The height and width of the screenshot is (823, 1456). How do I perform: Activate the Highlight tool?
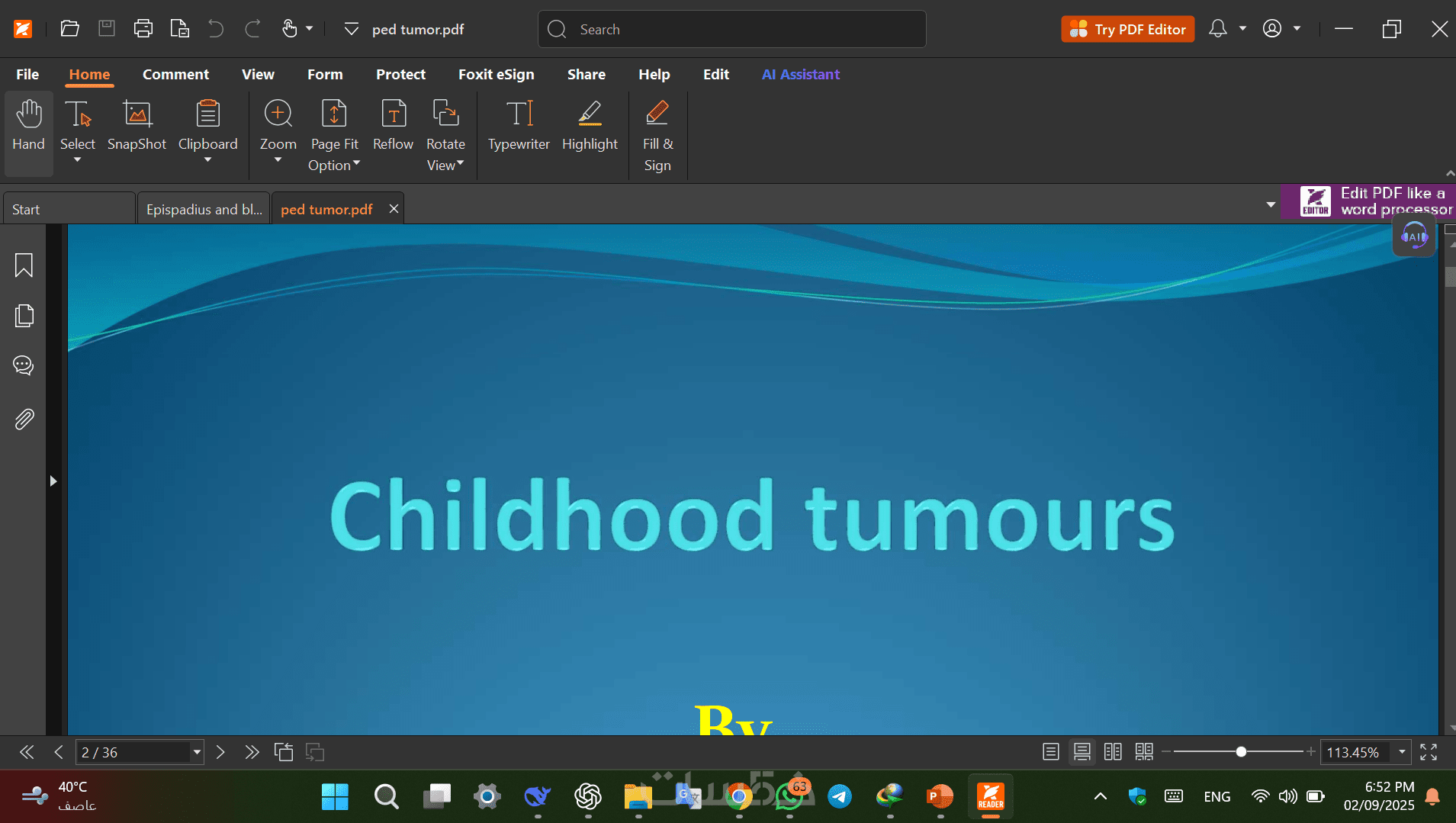(x=590, y=127)
